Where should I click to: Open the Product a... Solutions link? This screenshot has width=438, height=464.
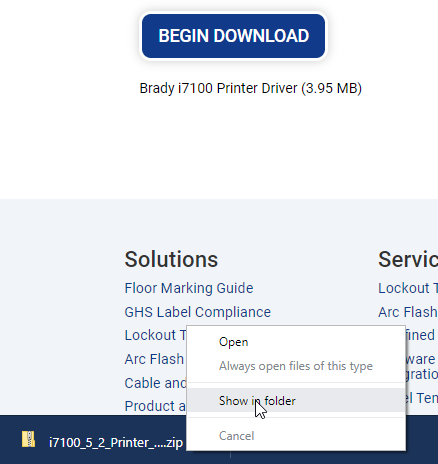pos(155,406)
